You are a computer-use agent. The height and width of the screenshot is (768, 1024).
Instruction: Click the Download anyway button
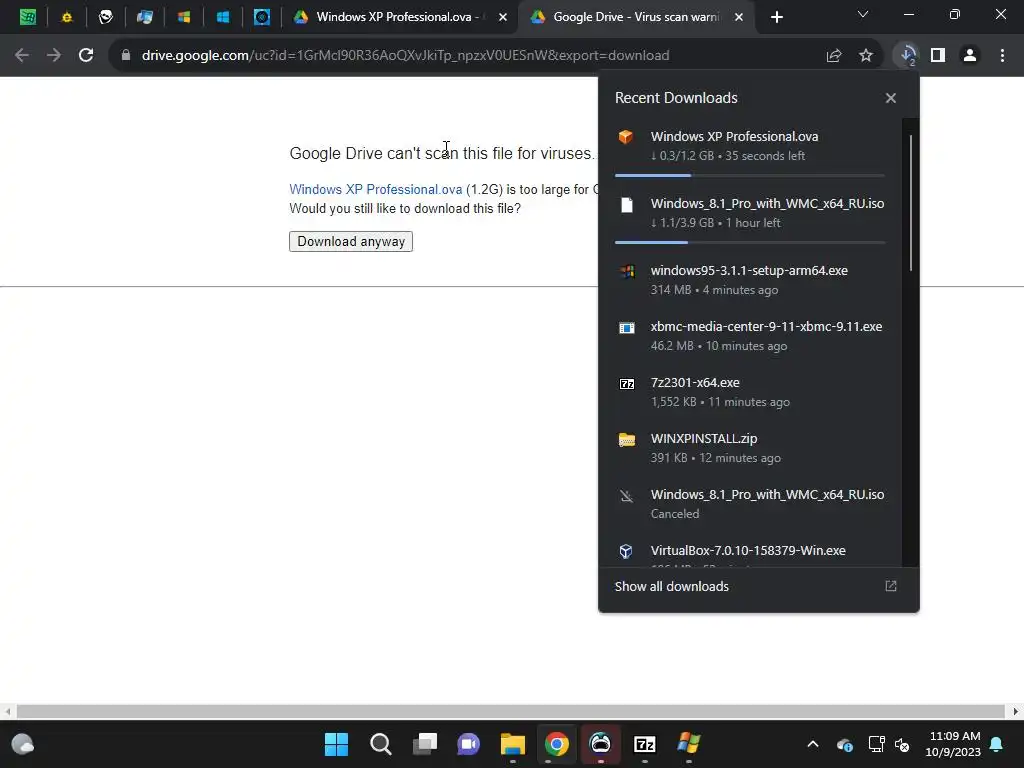pyautogui.click(x=351, y=242)
